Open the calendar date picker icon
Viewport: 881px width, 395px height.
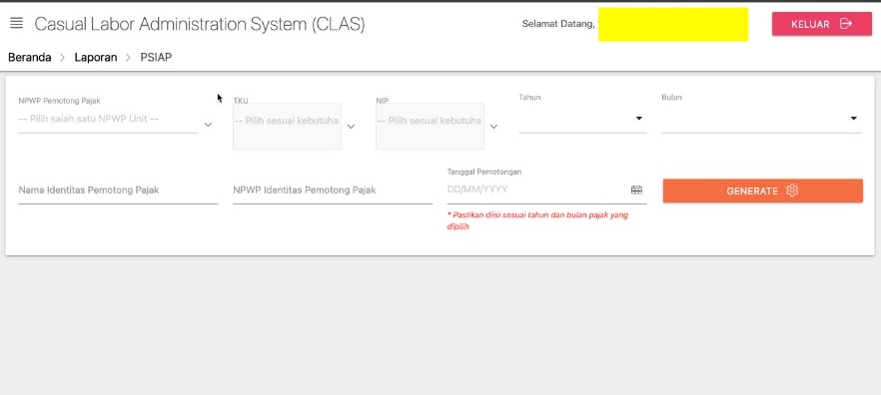pyautogui.click(x=636, y=190)
